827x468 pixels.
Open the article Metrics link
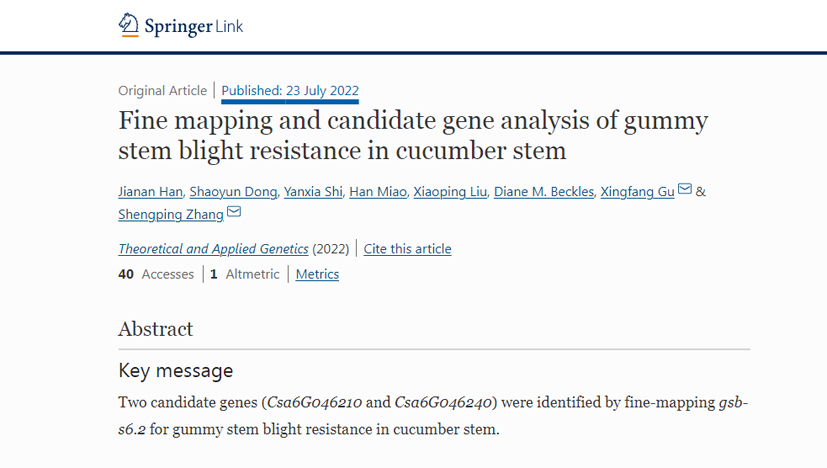pyautogui.click(x=317, y=274)
